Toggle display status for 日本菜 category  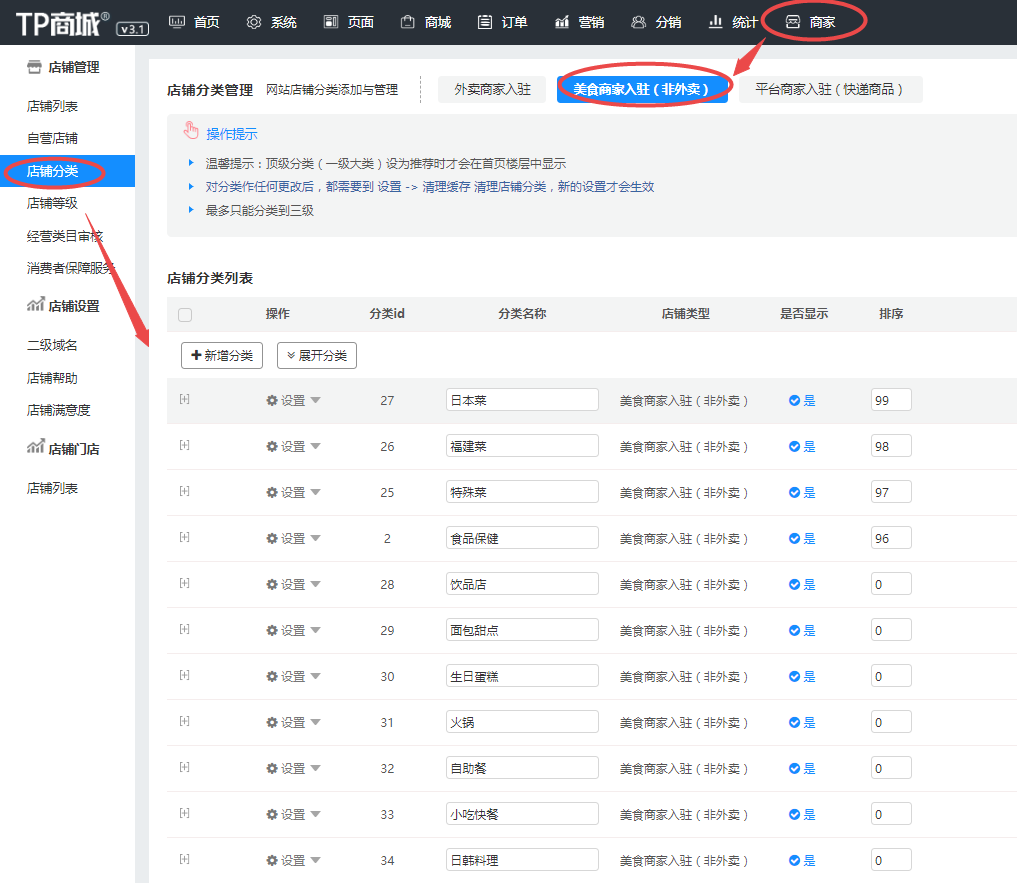[801, 399]
